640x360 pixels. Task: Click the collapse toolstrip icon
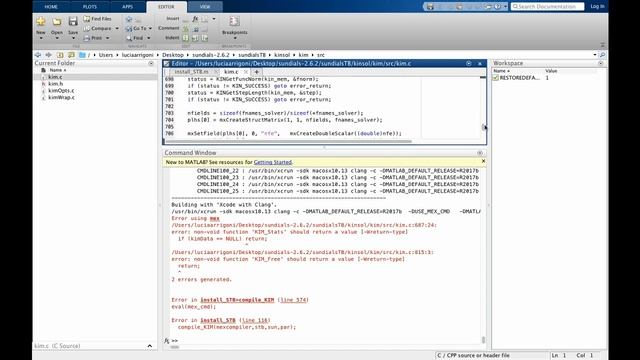602,45
